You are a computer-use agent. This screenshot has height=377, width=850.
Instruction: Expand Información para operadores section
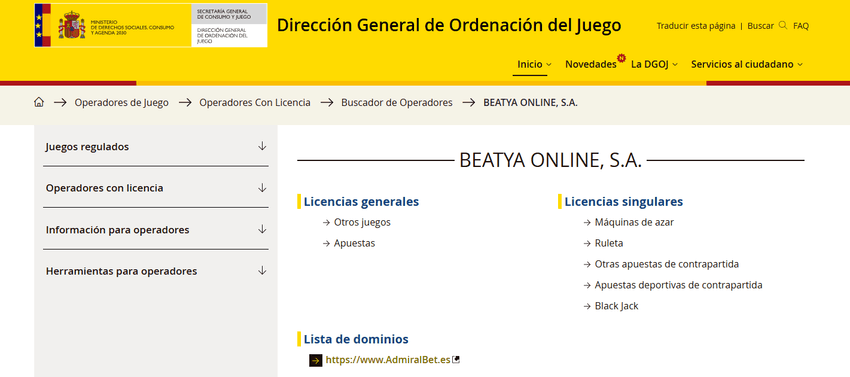tap(156, 229)
